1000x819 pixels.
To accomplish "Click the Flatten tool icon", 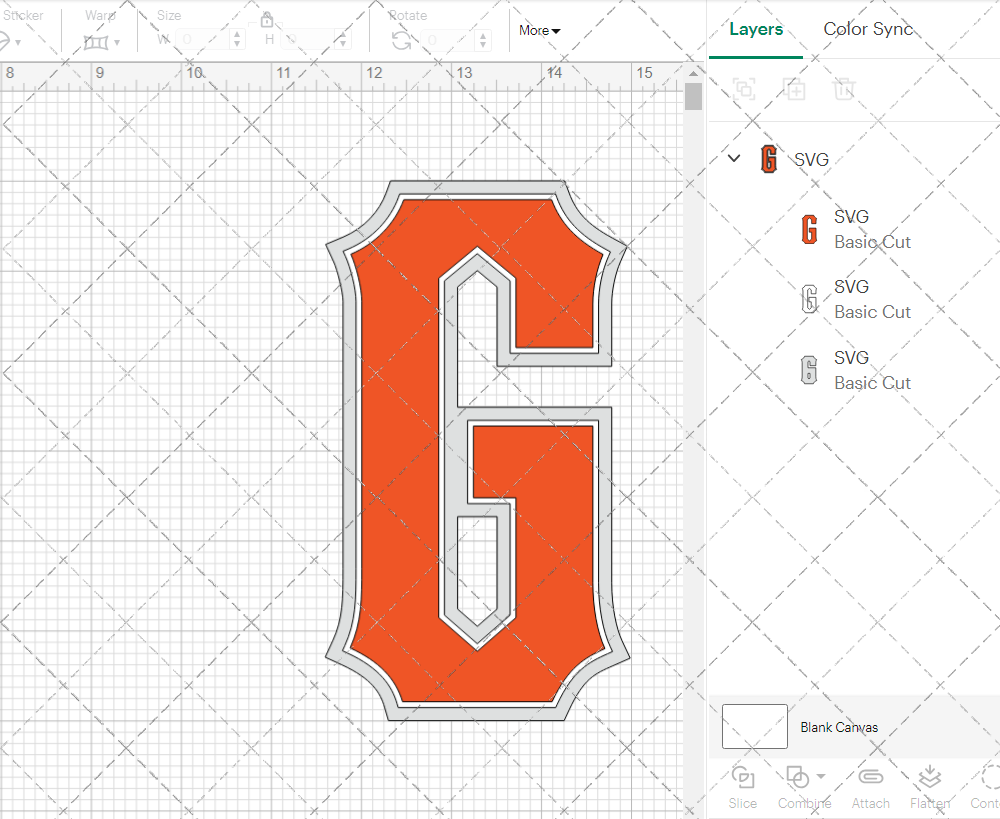I will tap(930, 777).
